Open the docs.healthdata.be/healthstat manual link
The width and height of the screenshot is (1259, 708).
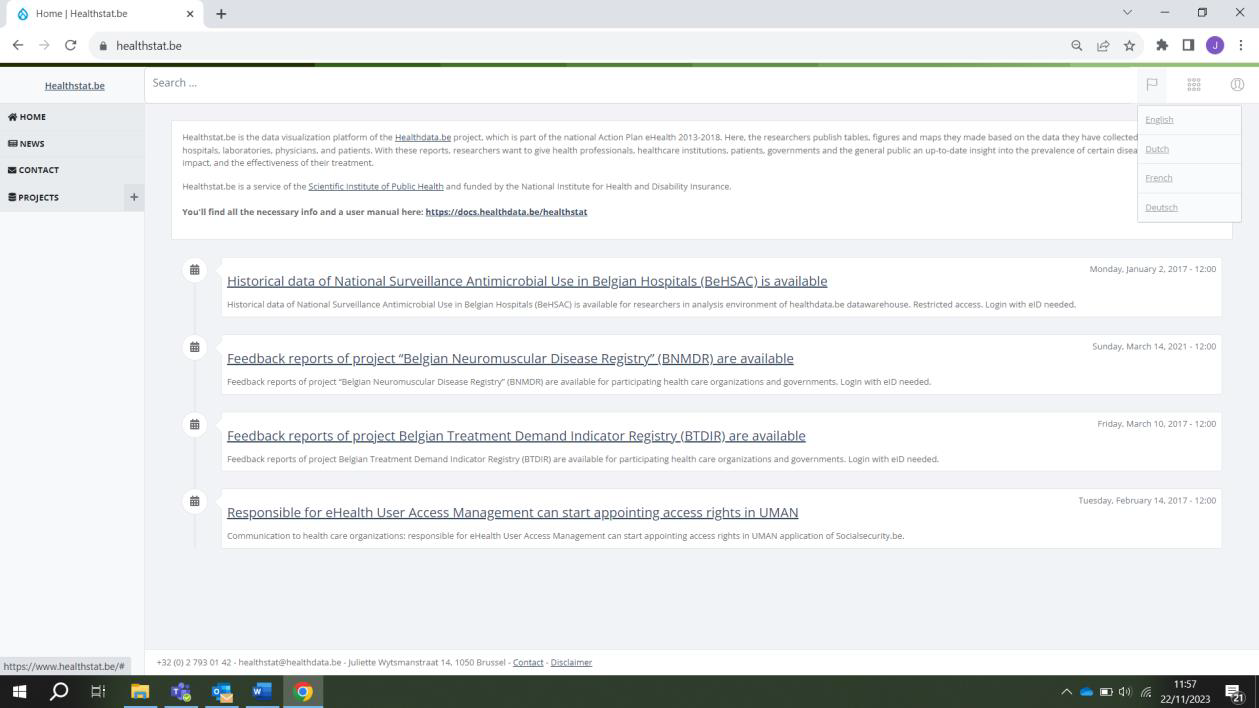tap(506, 212)
